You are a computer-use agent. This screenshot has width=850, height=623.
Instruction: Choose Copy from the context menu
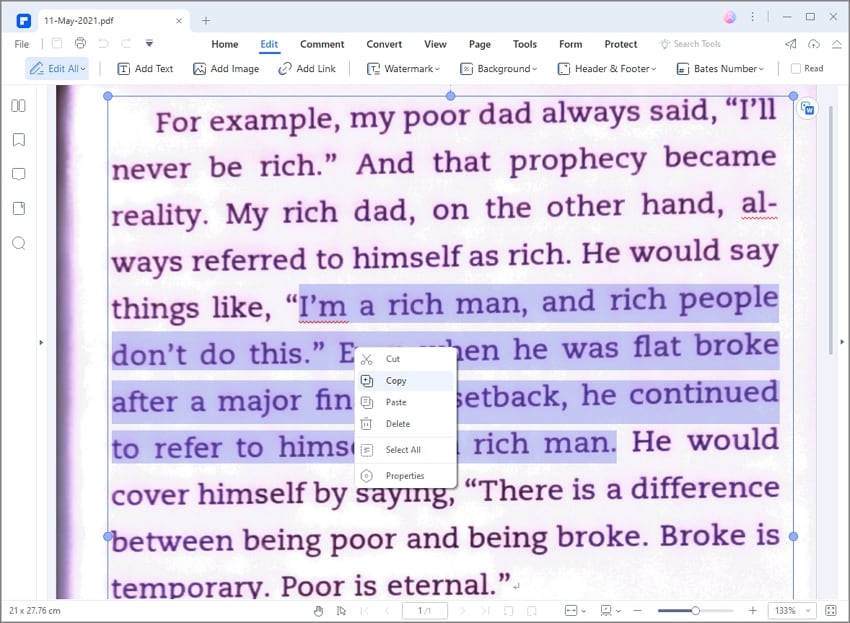click(405, 381)
